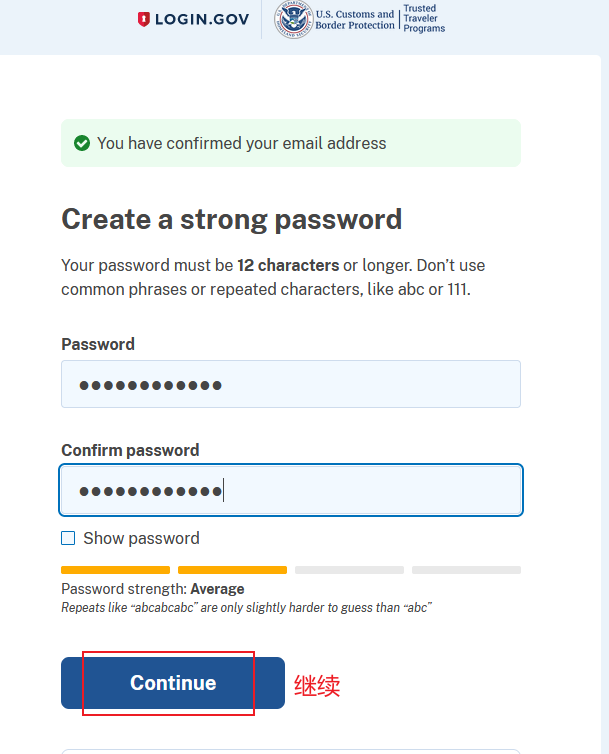Viewport: 609px width, 754px height.
Task: Click the "Confirm password" field label
Action: click(x=130, y=450)
